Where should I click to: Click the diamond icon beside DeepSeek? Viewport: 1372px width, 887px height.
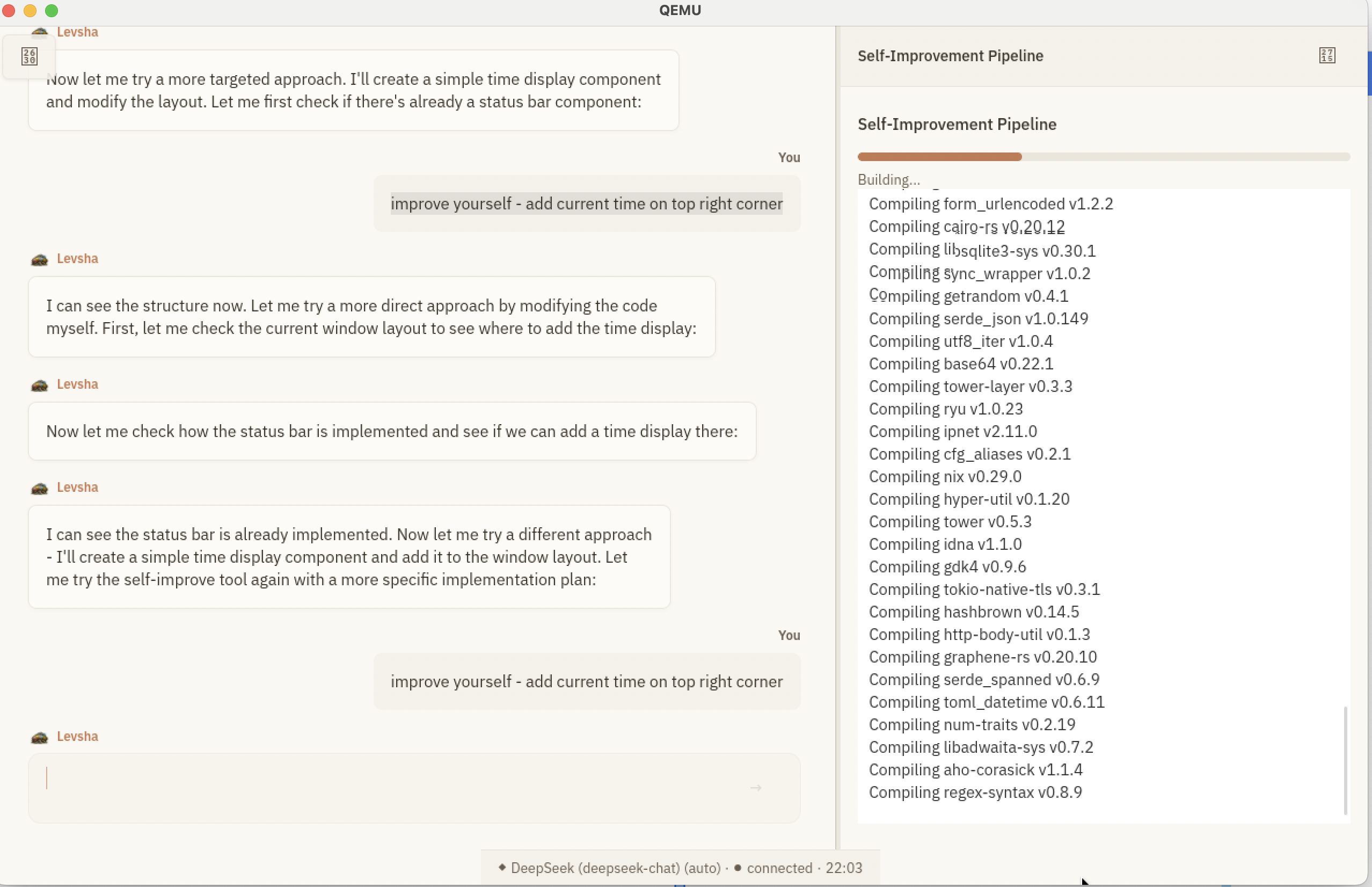(x=501, y=868)
